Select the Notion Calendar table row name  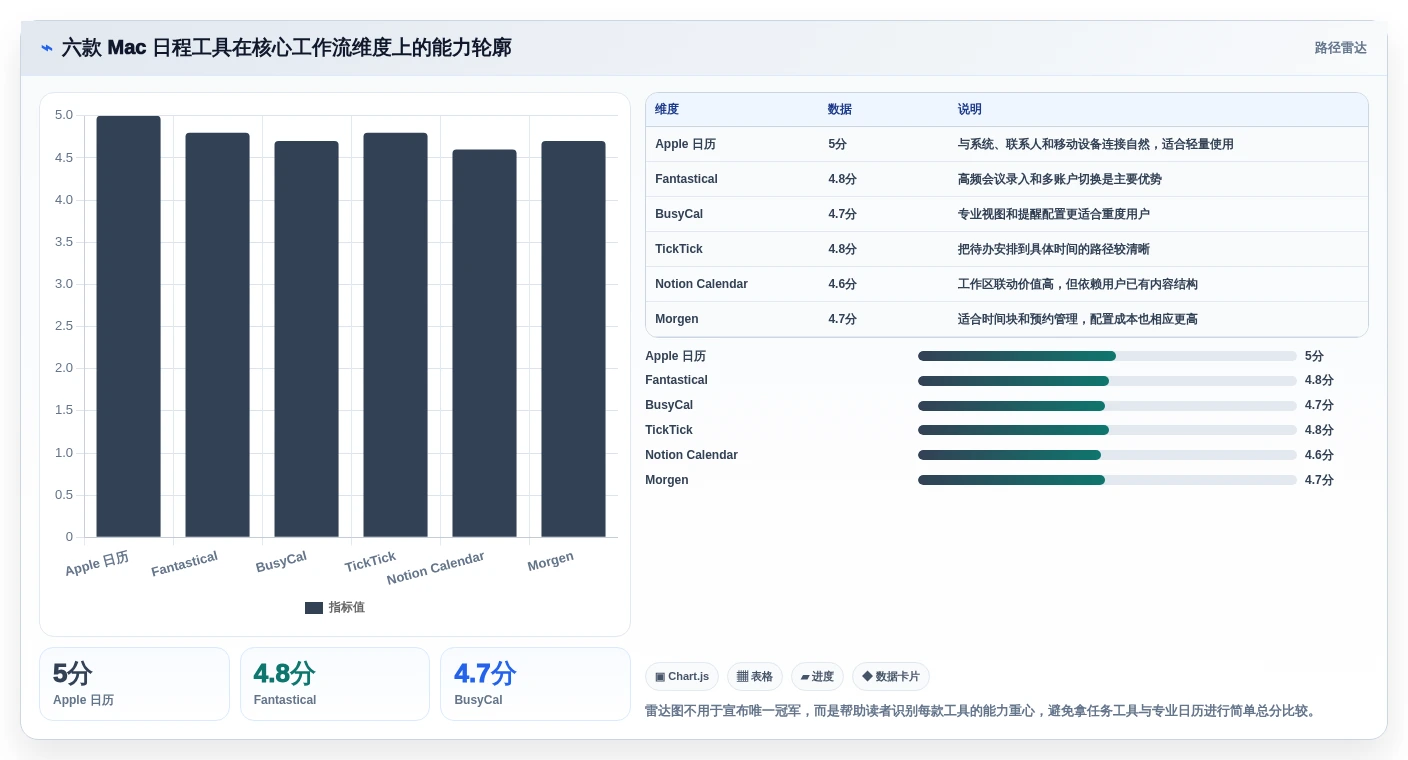coord(701,284)
